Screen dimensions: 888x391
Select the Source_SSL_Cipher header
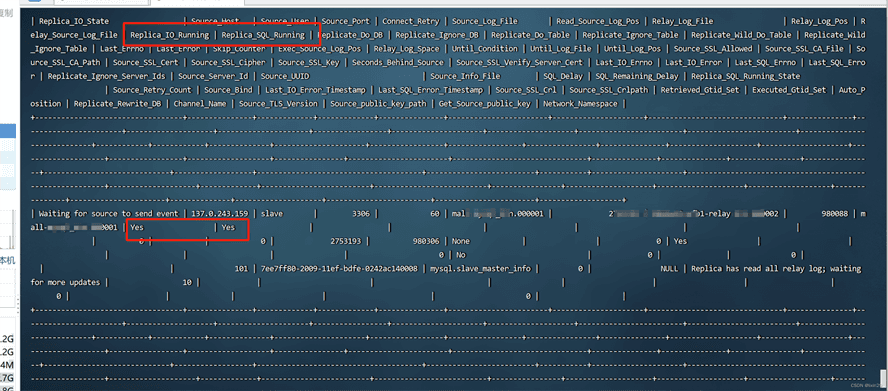(x=228, y=62)
